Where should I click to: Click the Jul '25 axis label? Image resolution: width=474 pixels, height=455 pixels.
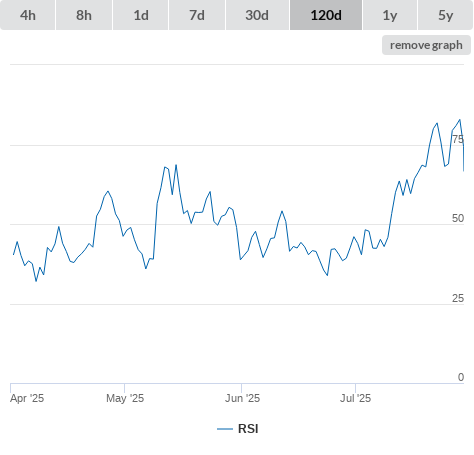click(x=355, y=398)
